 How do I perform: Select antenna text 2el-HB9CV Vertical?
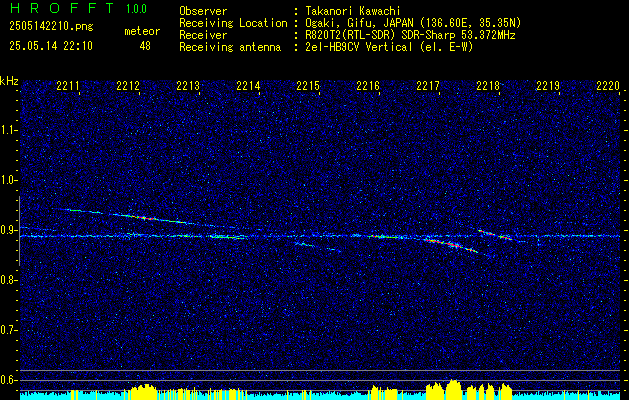click(x=359, y=47)
